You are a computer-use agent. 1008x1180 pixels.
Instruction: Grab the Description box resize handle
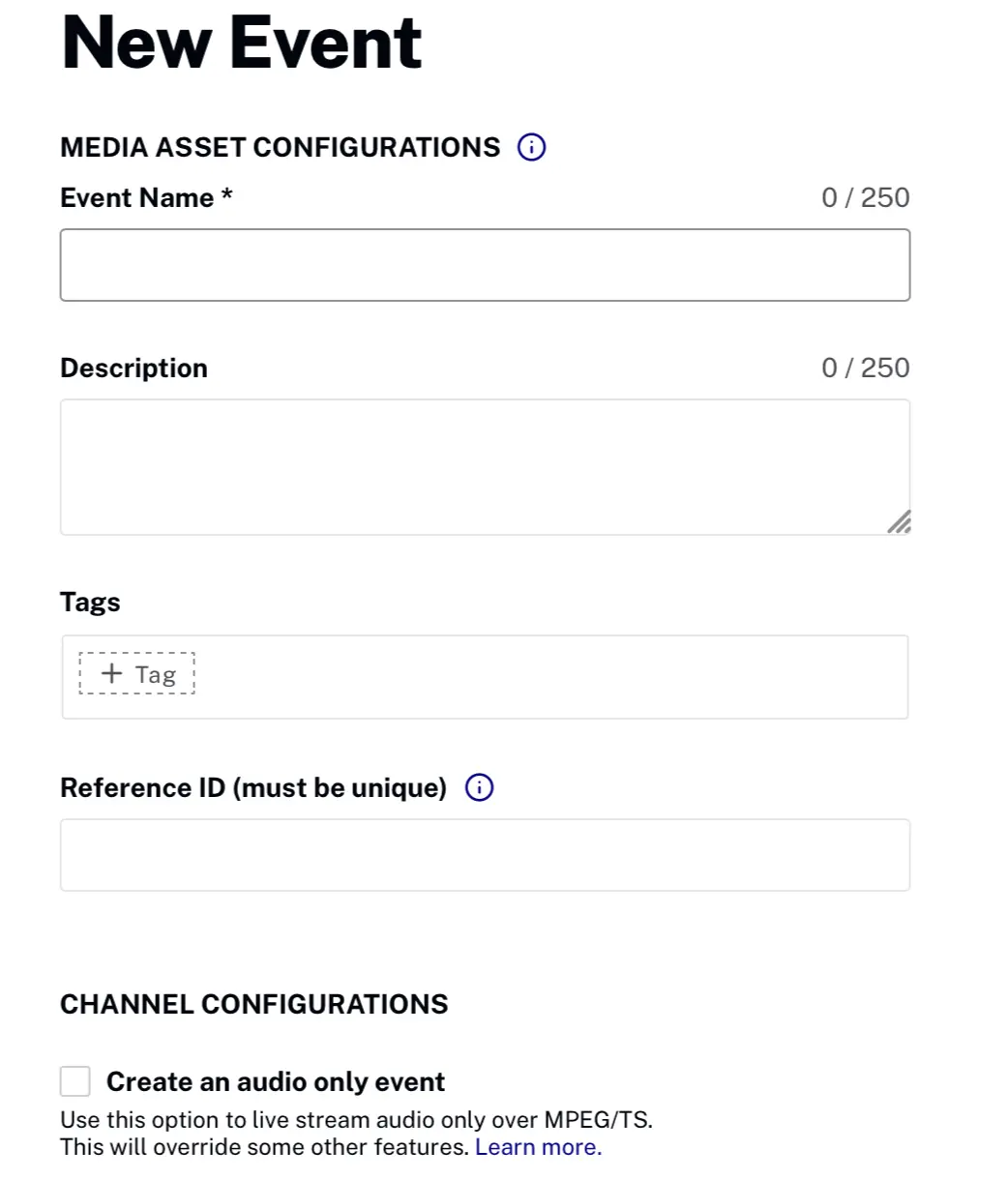click(x=899, y=522)
